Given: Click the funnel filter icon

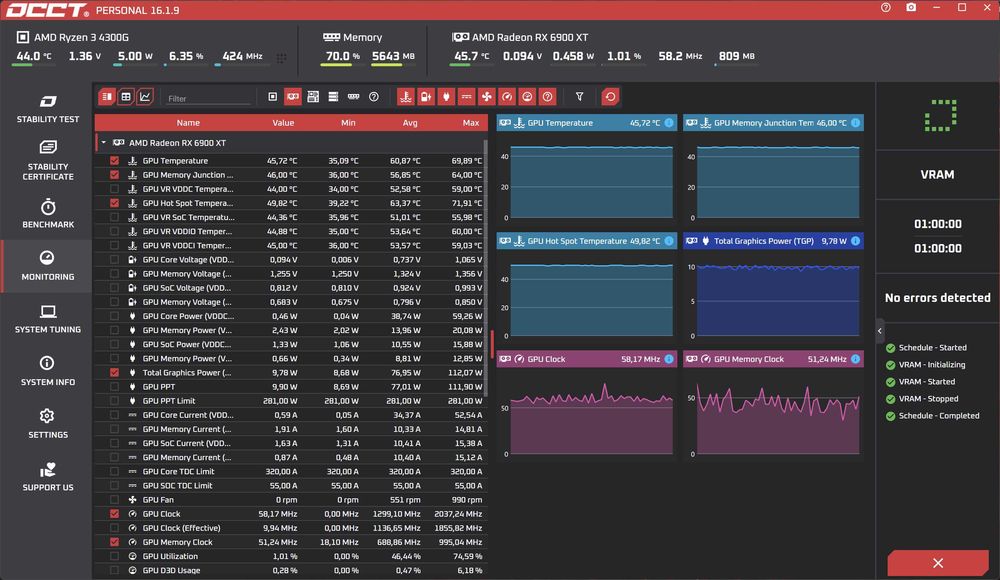Looking at the screenshot, I should point(580,97).
